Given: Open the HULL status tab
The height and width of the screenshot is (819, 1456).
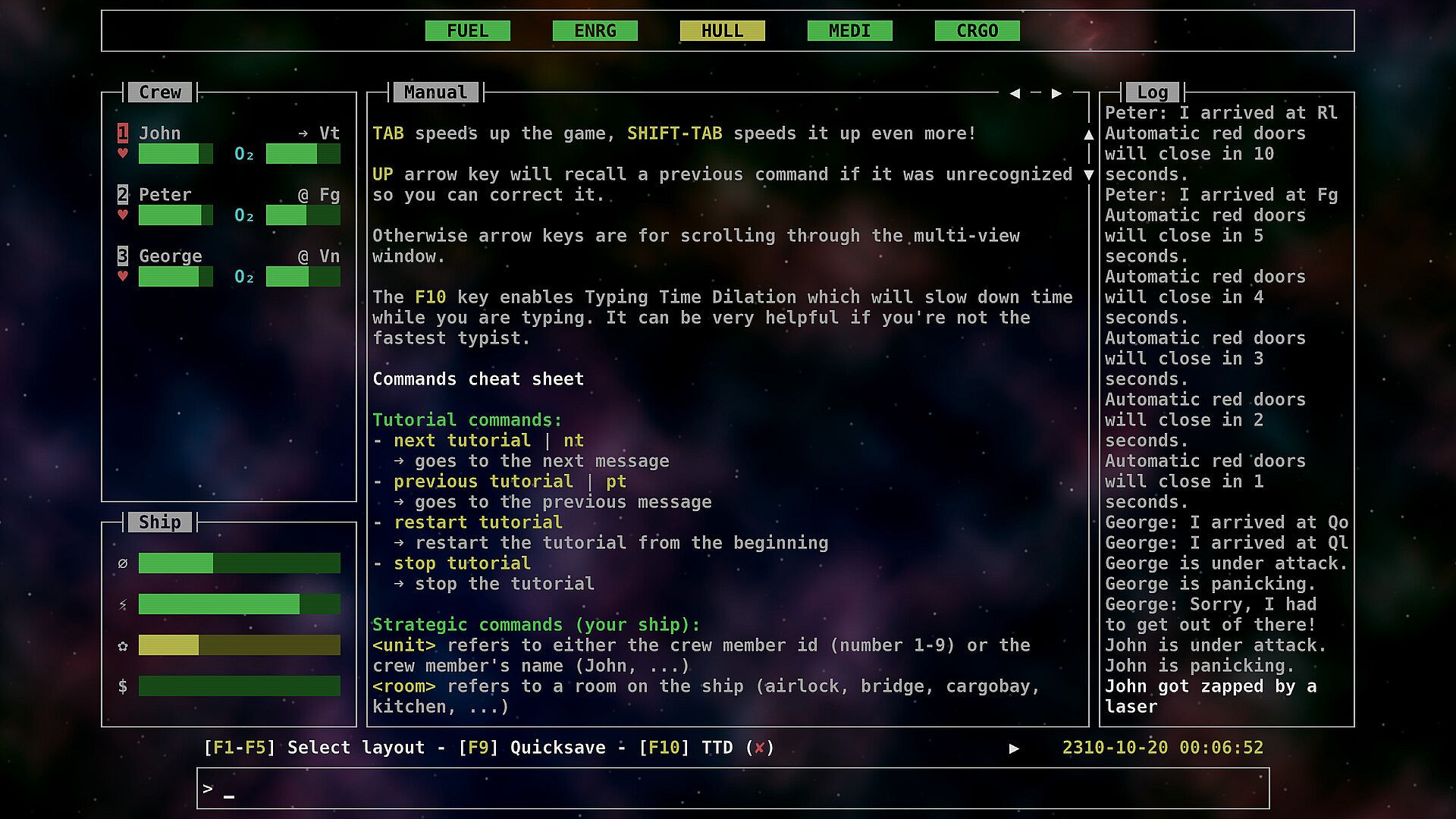Looking at the screenshot, I should pyautogui.click(x=722, y=31).
